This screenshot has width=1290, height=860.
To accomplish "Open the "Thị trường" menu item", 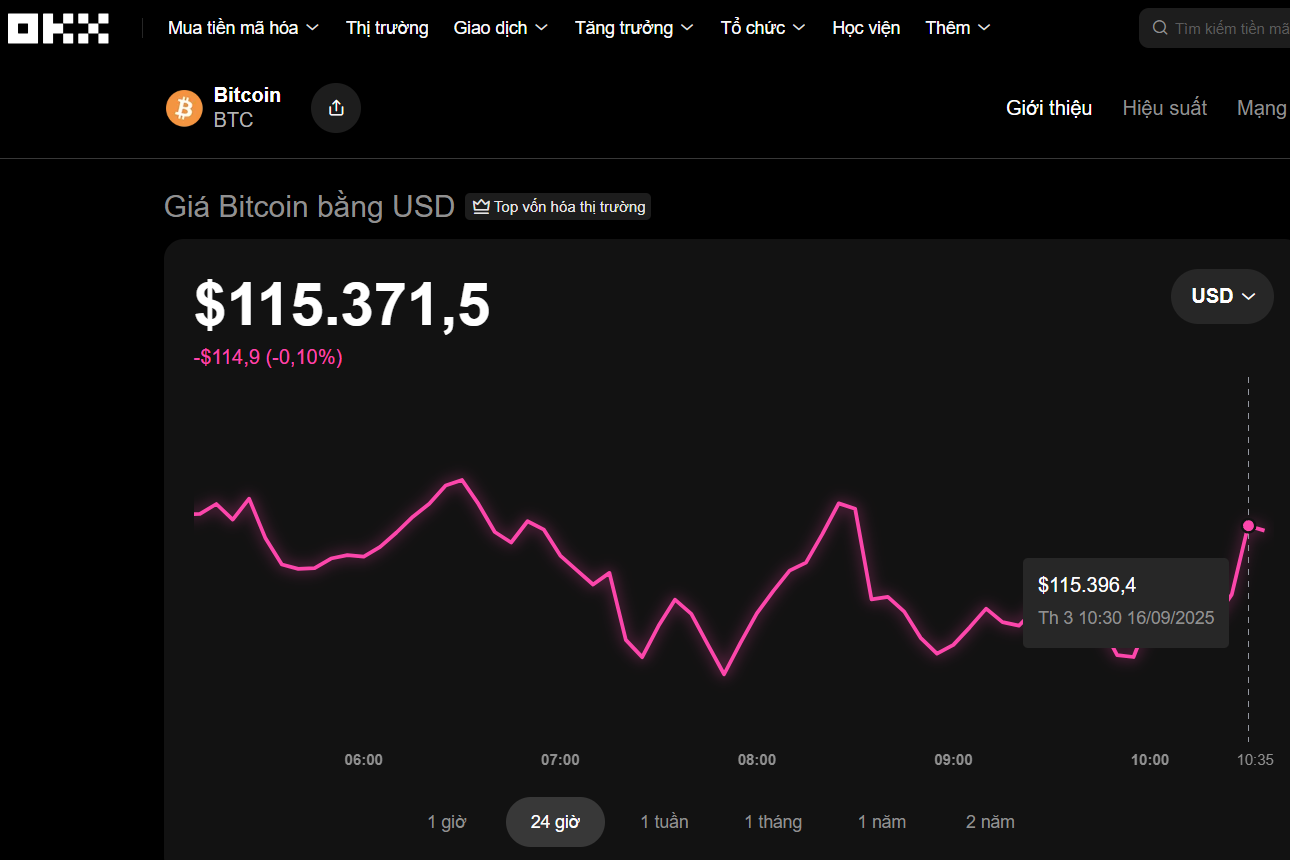I will (387, 27).
